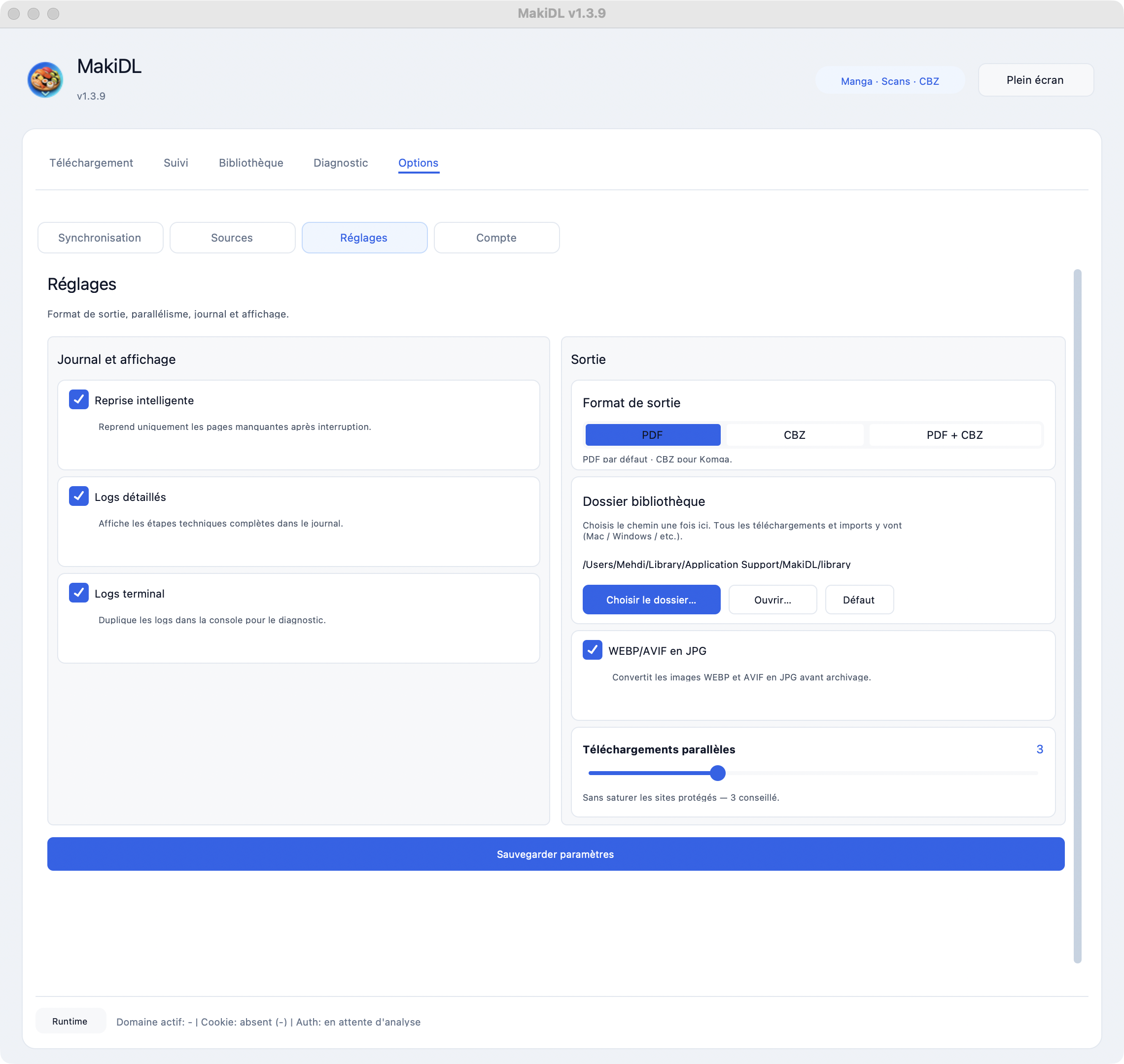Open the Diagnostic tab

pyautogui.click(x=341, y=163)
